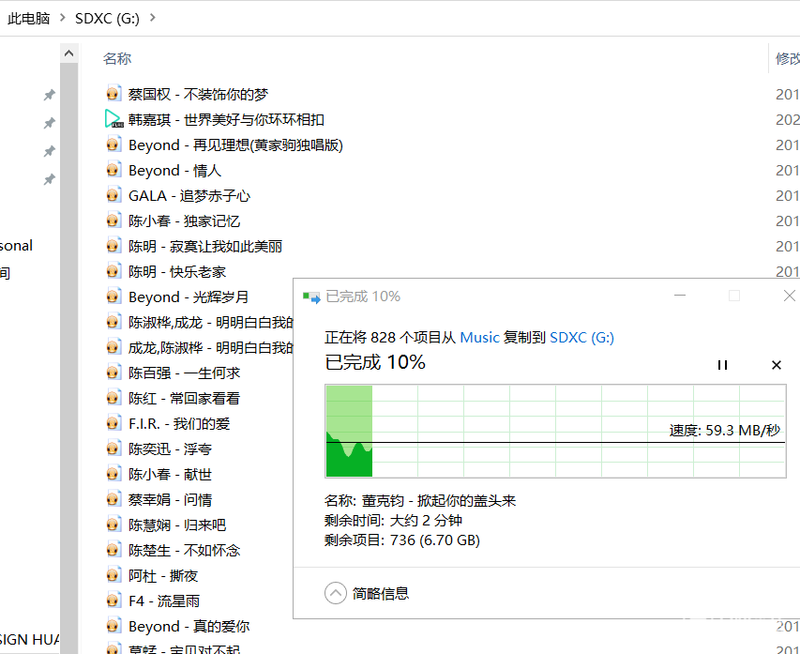Viewport: 800px width, 654px height.
Task: Minimize the copy progress dialog
Action: [680, 295]
